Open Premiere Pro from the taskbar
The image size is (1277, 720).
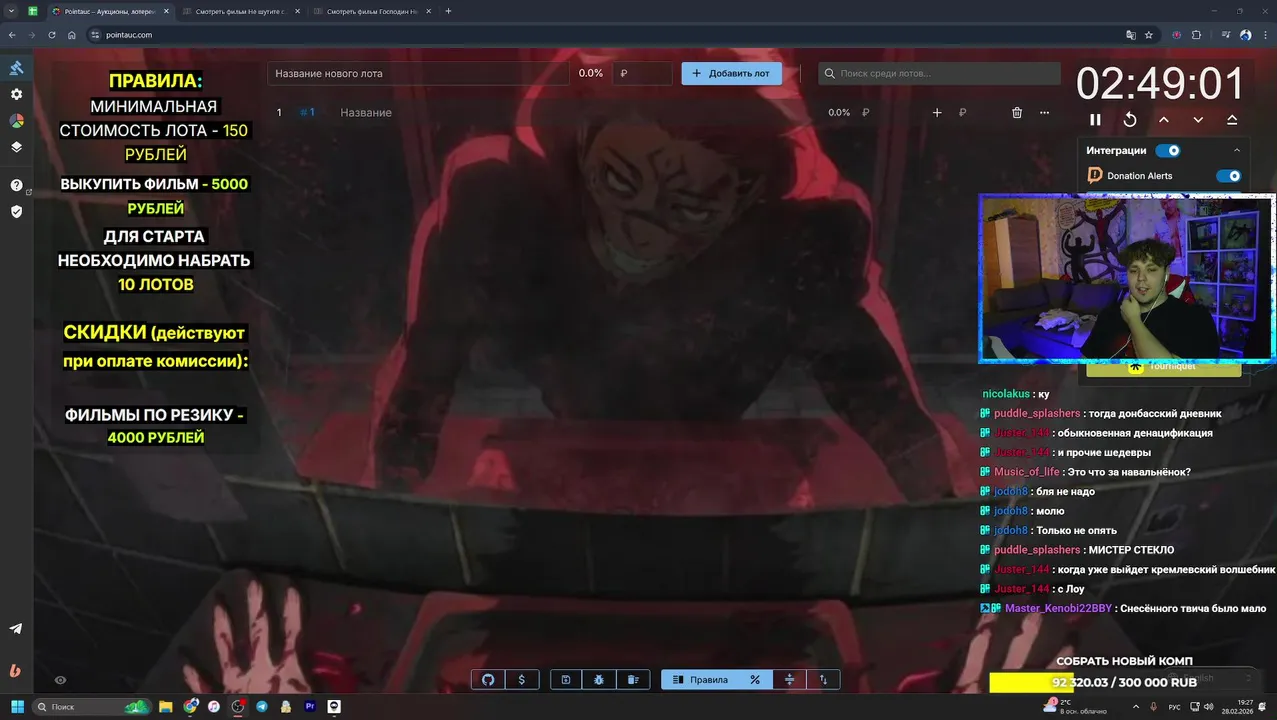(310, 706)
